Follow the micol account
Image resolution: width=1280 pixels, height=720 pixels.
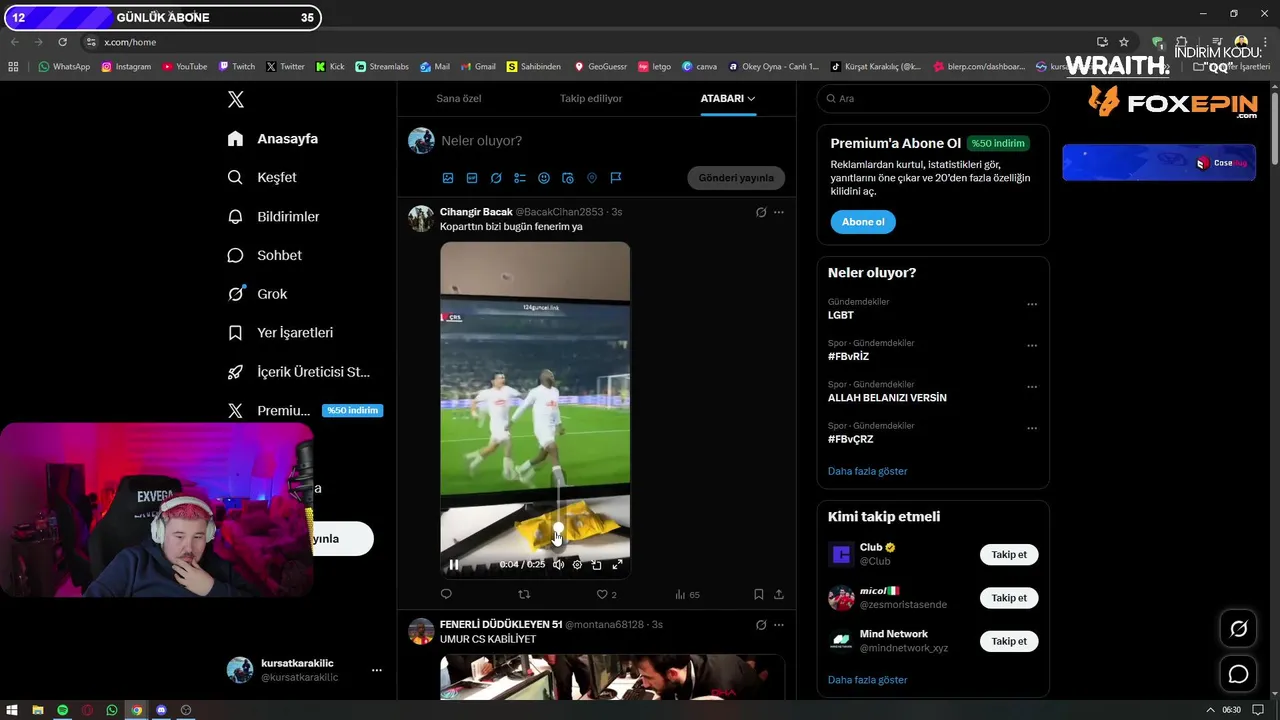click(1009, 598)
